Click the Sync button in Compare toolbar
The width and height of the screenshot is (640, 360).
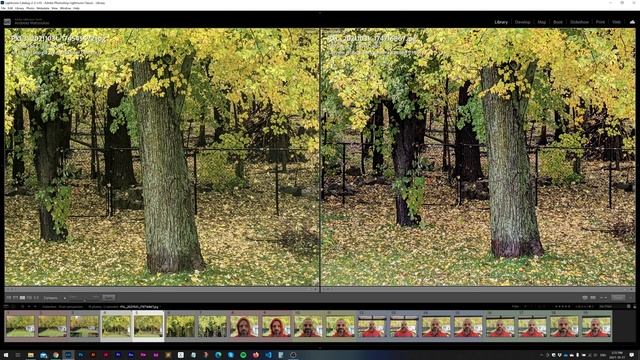(x=109, y=297)
